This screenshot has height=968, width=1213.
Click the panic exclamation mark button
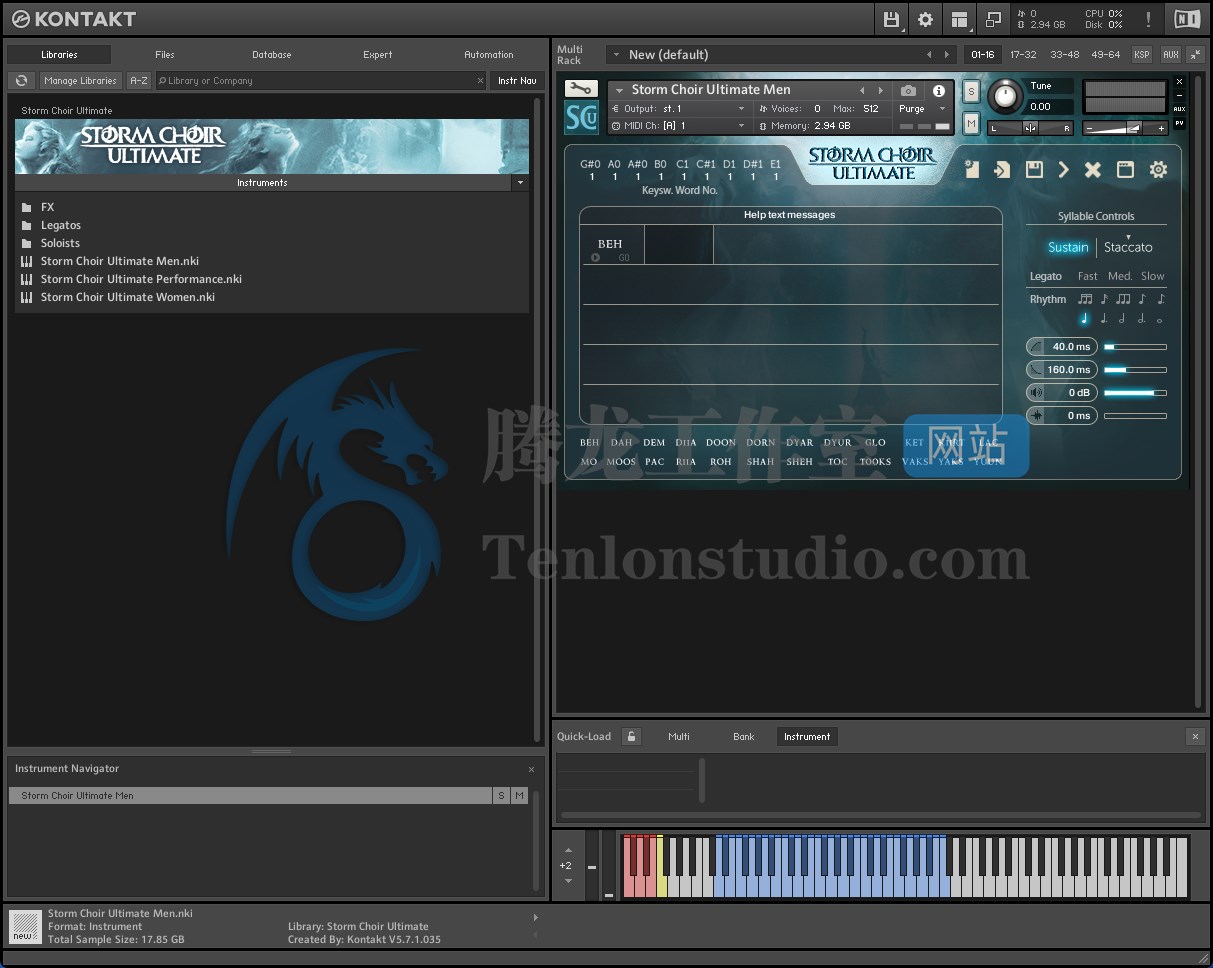pos(1148,19)
